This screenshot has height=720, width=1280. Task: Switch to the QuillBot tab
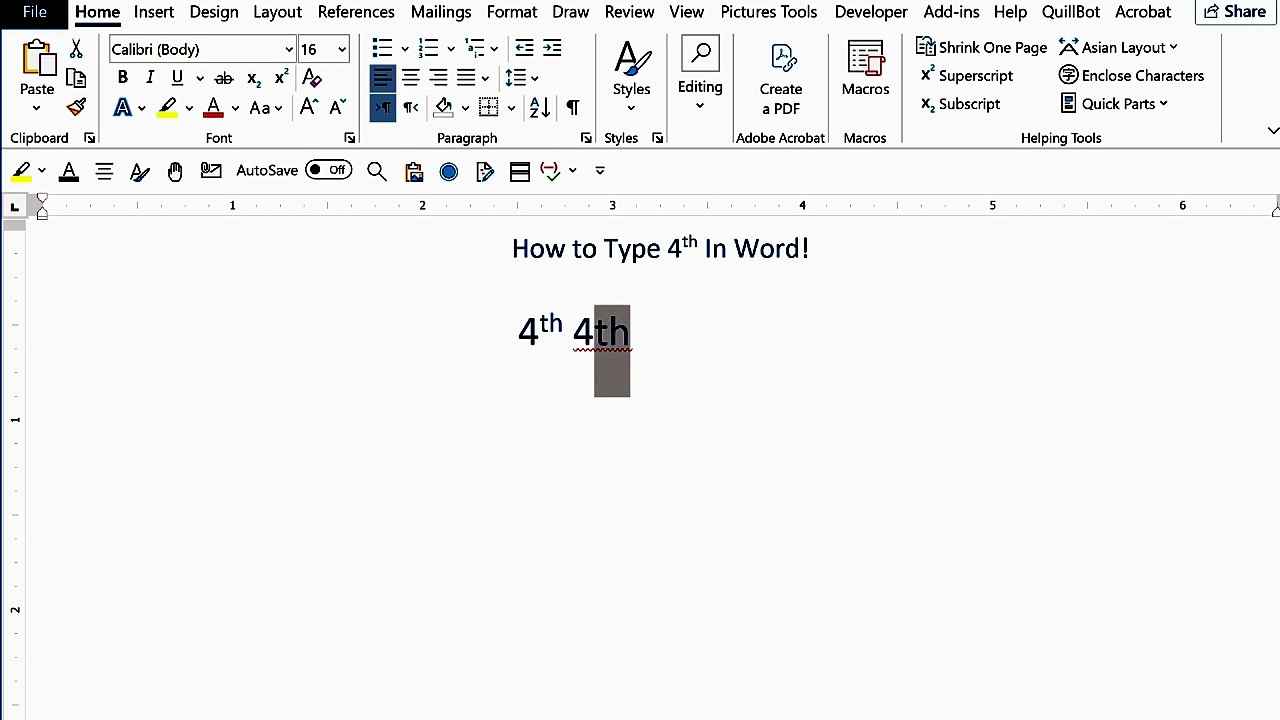pyautogui.click(x=1071, y=12)
